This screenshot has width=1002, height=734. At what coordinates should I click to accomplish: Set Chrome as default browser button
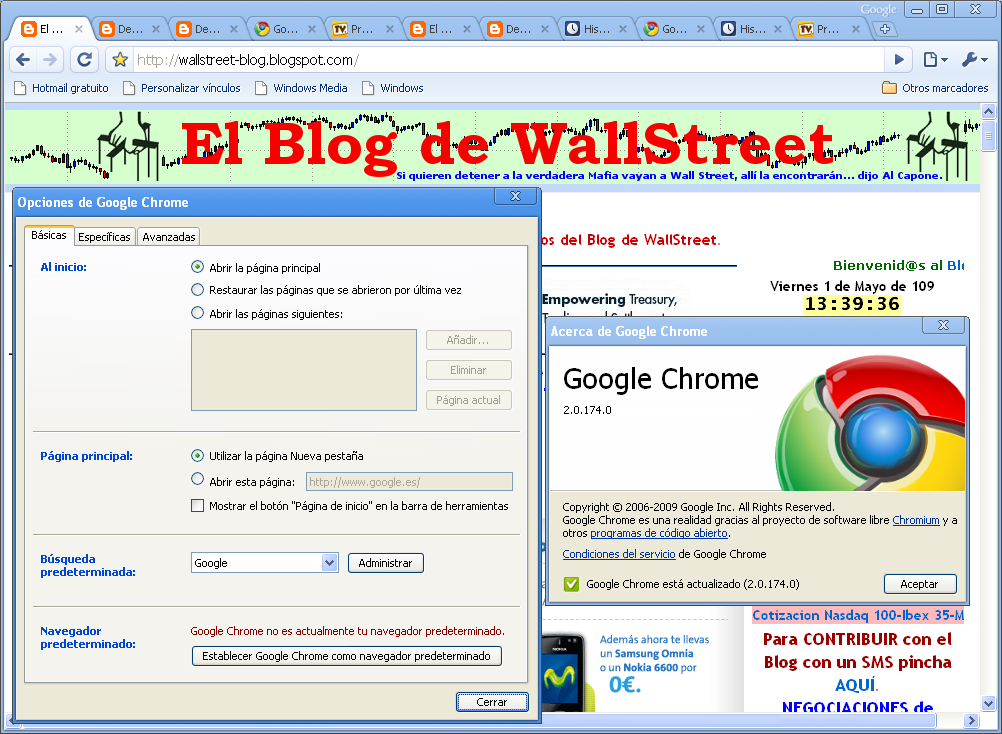(346, 656)
